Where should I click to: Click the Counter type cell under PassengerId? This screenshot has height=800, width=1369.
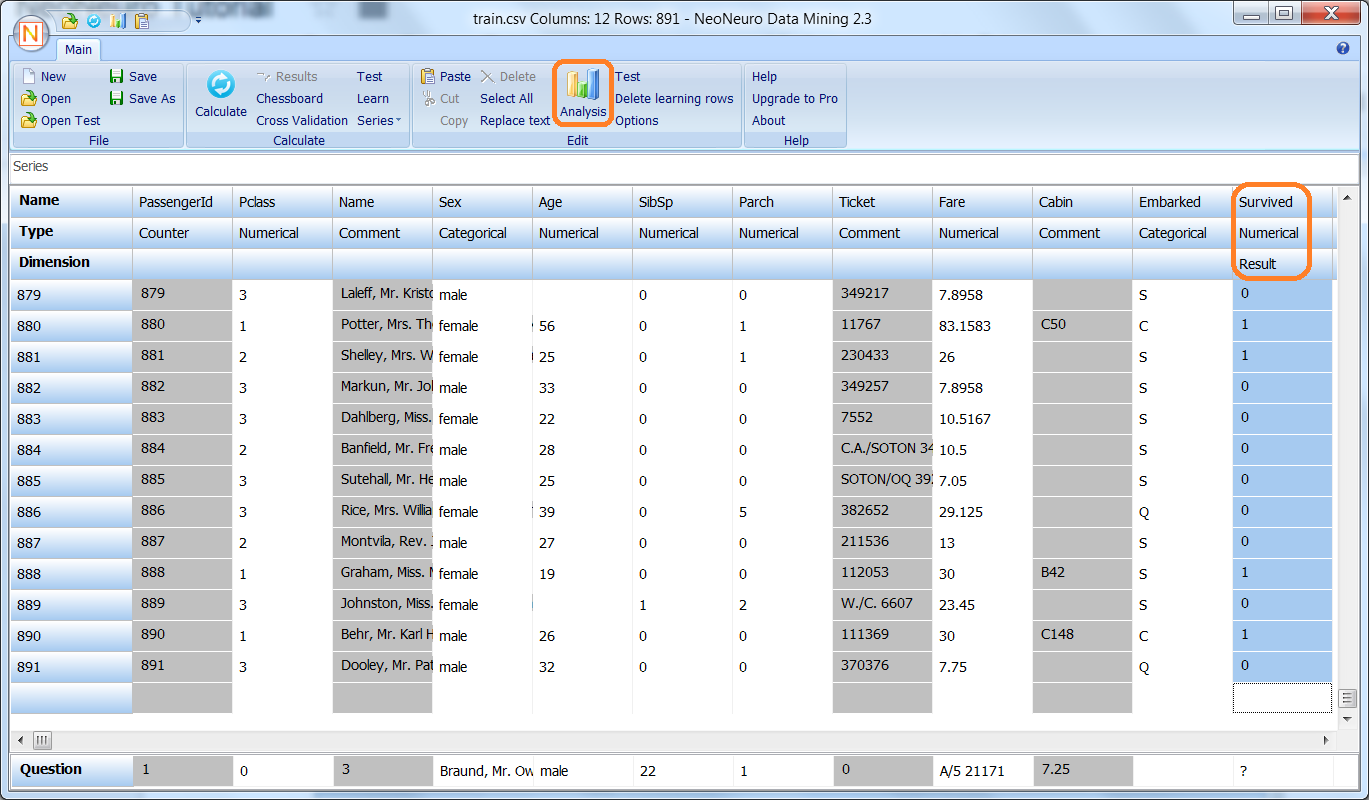click(x=182, y=233)
